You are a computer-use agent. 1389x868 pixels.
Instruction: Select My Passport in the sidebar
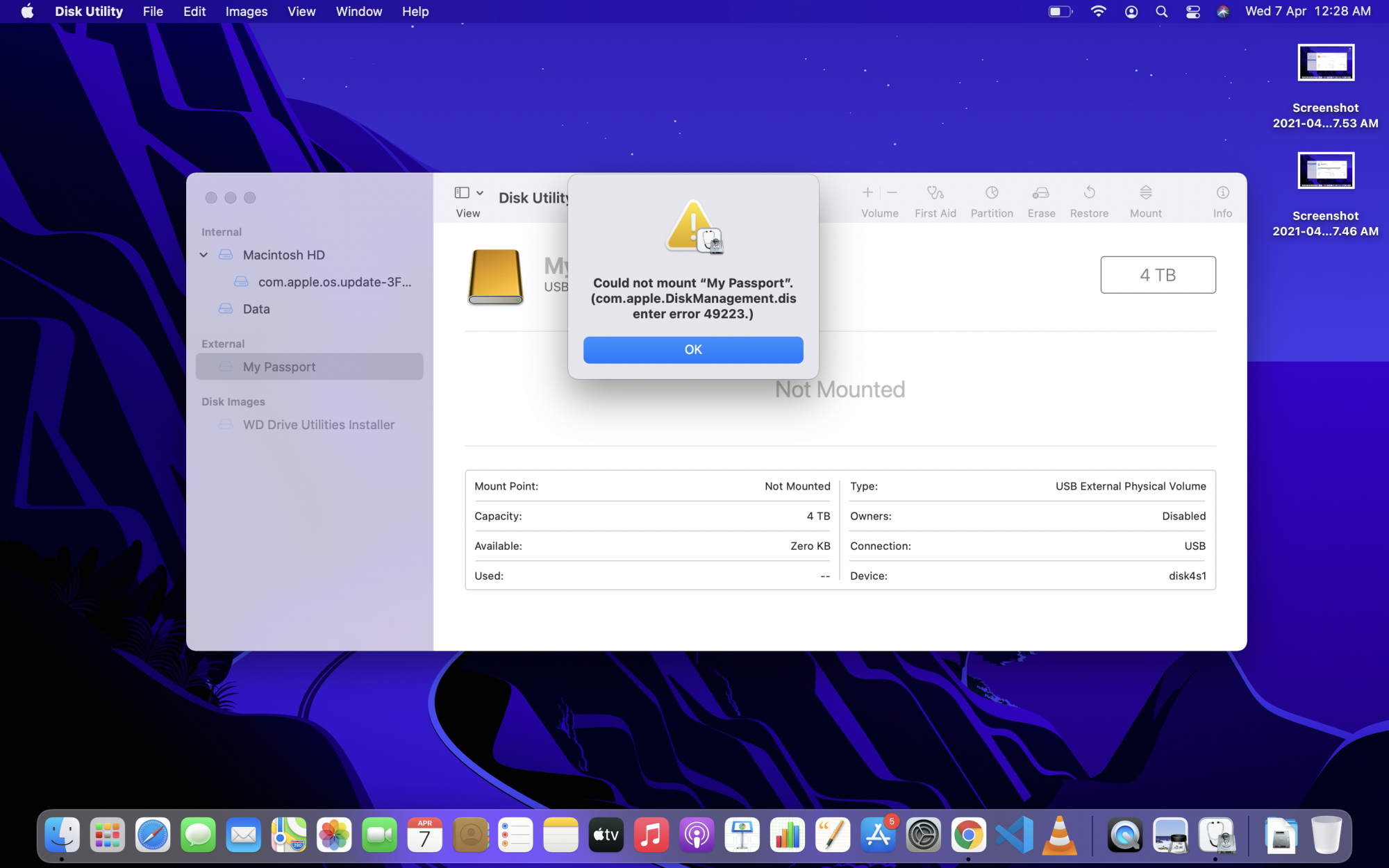279,367
